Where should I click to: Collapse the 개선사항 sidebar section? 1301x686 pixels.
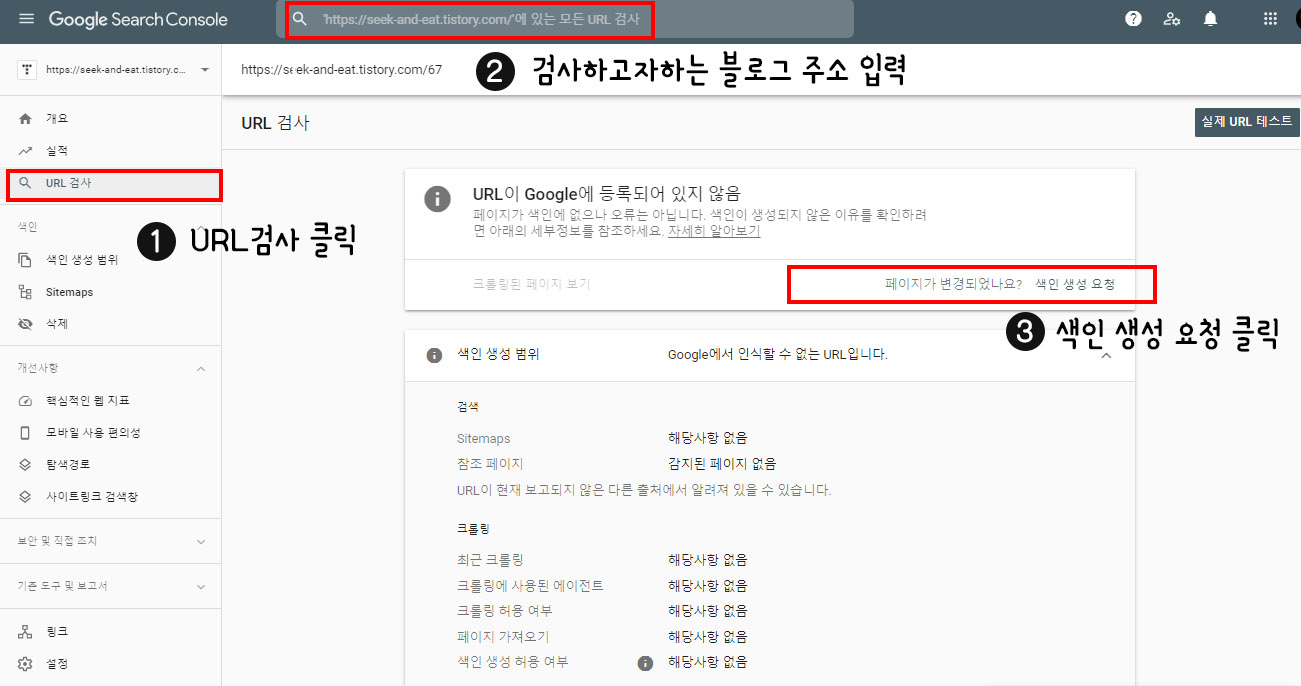[x=201, y=369]
